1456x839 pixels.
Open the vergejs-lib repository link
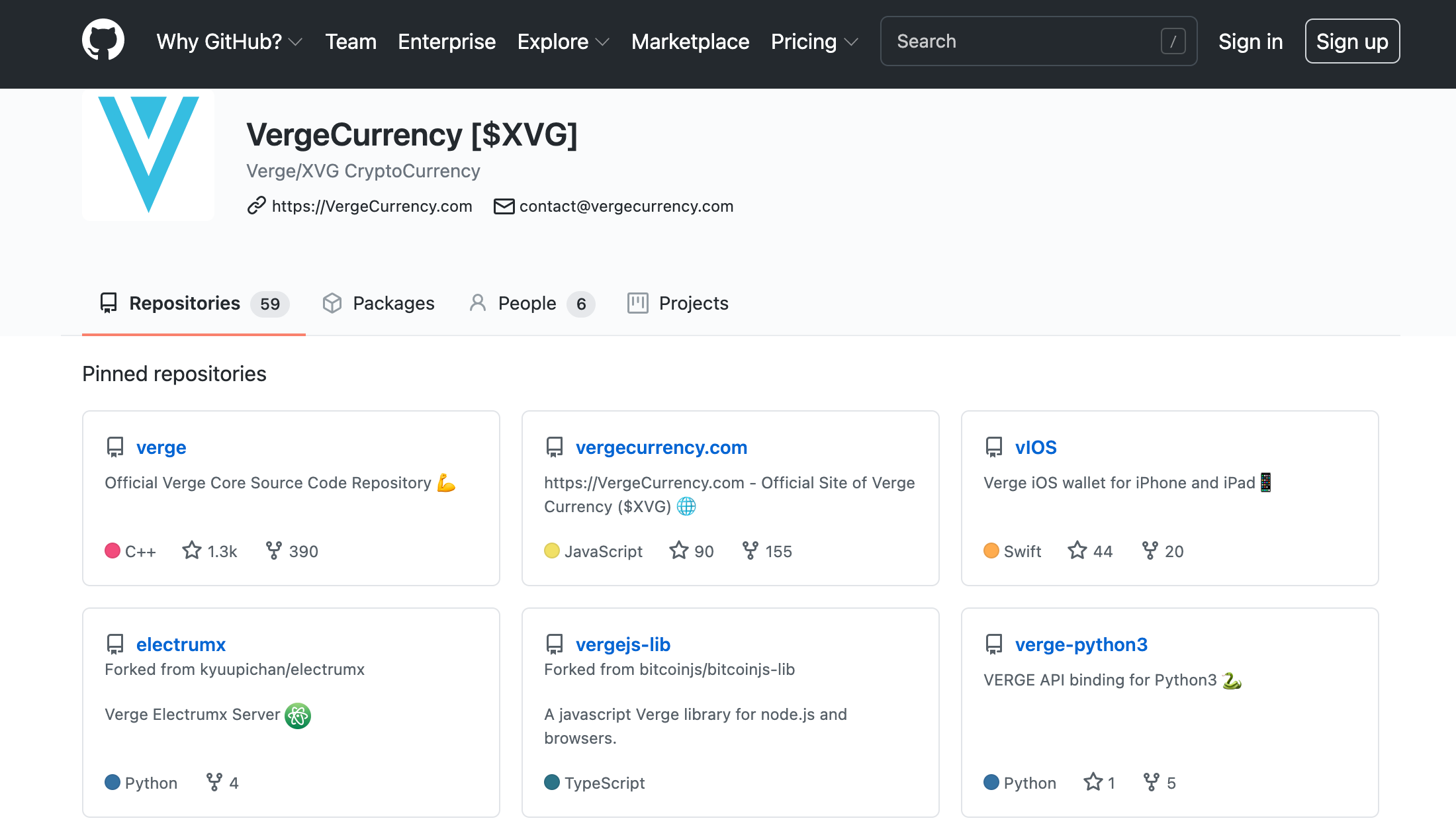pyautogui.click(x=623, y=644)
